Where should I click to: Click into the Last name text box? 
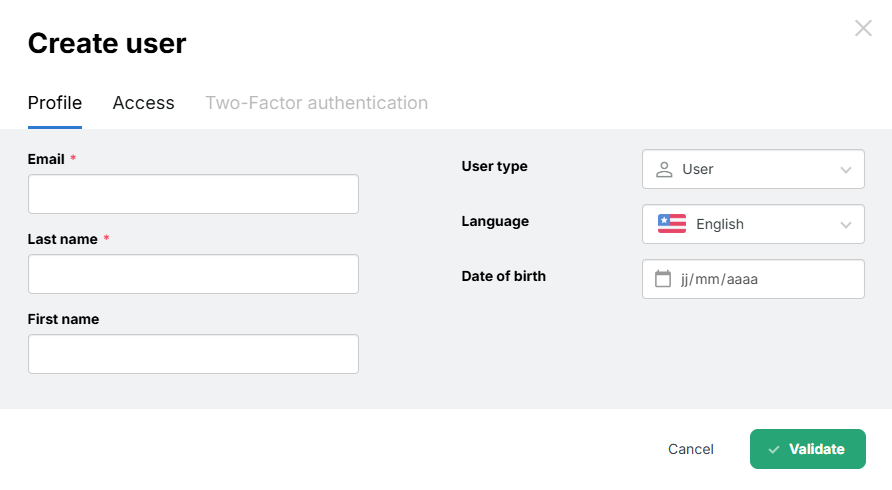point(193,274)
